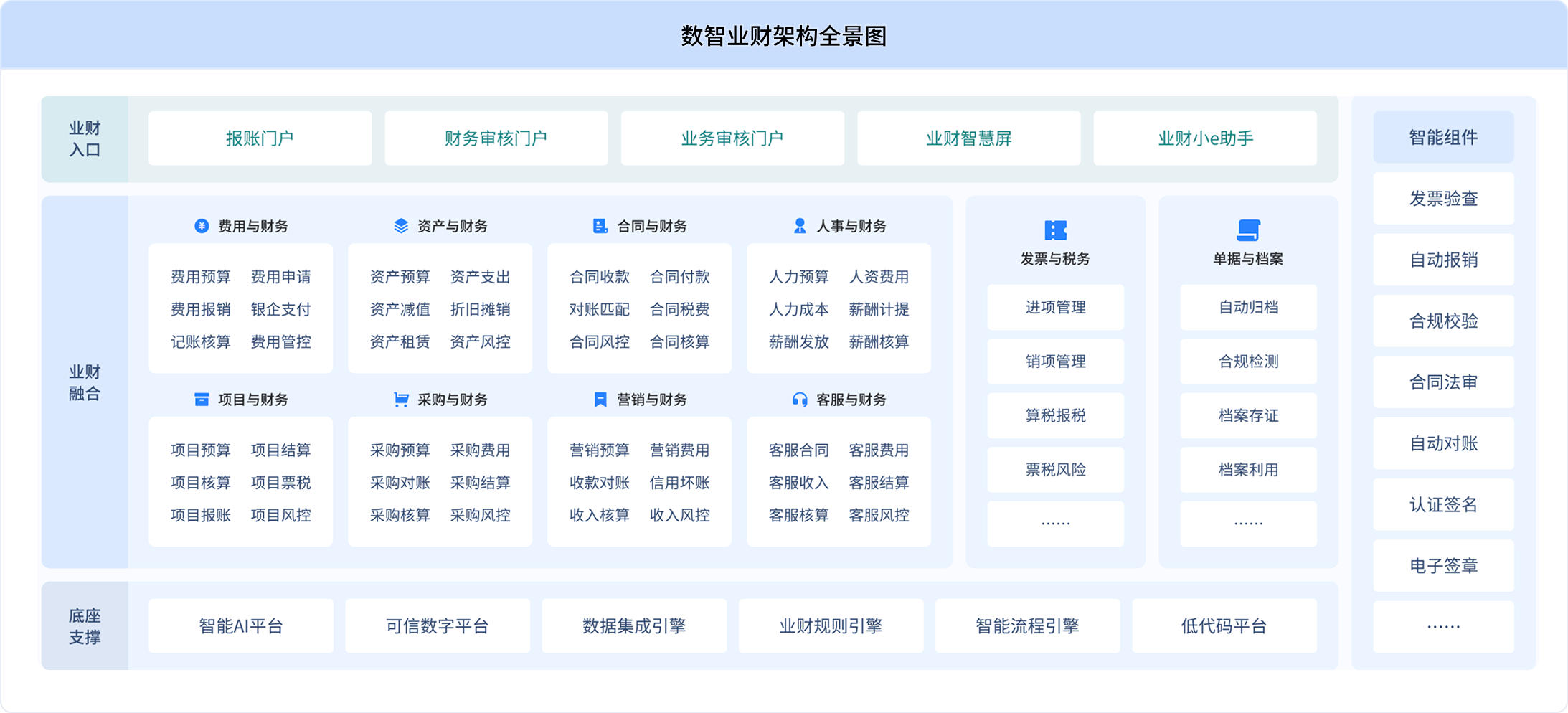Image resolution: width=1568 pixels, height=713 pixels.
Task: Click the 项目与财务 archive box icon
Action: (x=202, y=400)
